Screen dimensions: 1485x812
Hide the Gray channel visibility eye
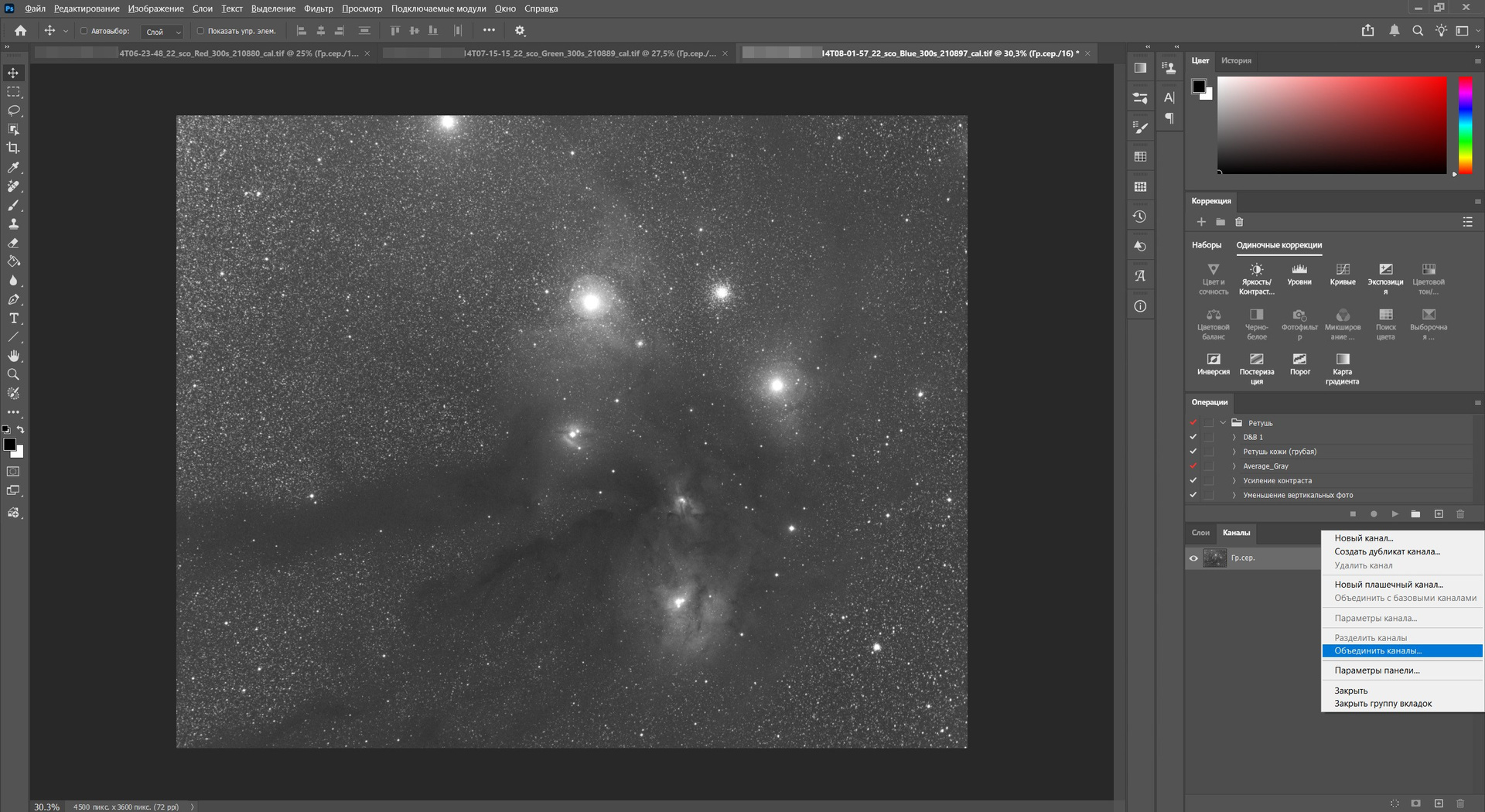pos(1193,558)
